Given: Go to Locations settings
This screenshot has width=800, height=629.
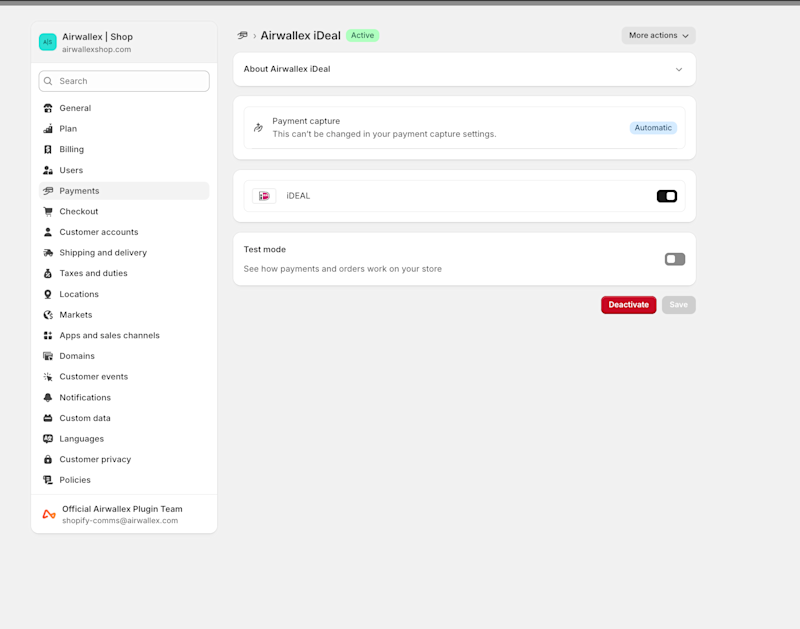Looking at the screenshot, I should pos(124,294).
